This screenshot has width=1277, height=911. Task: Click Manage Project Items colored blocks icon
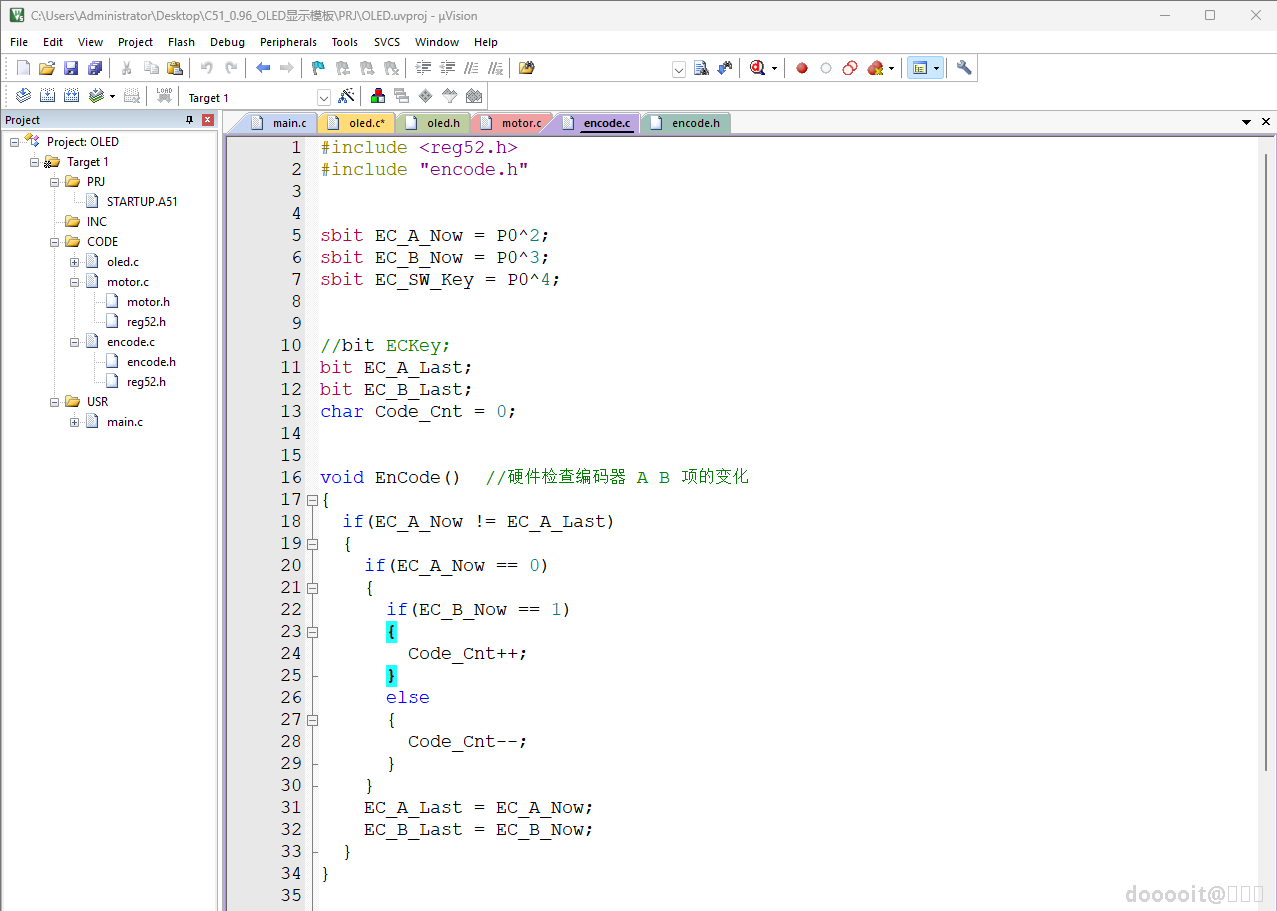tap(378, 96)
